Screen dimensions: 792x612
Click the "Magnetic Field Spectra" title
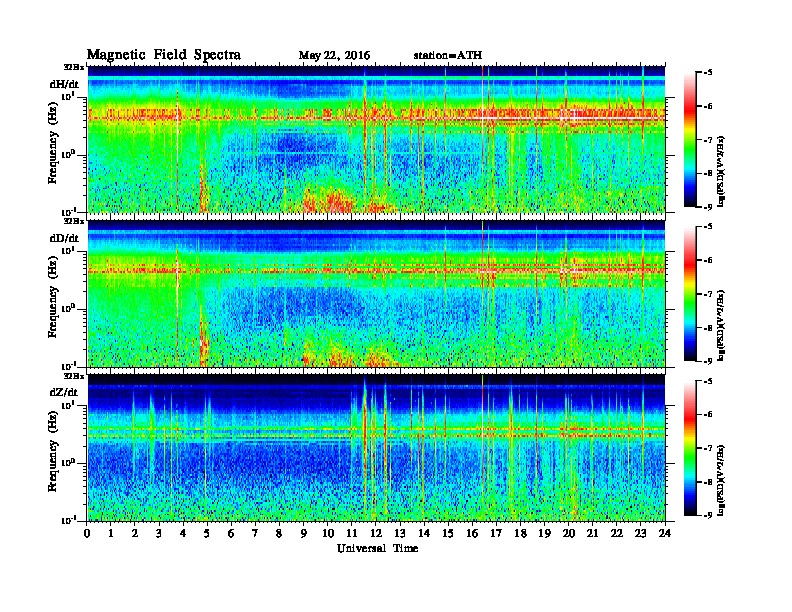[164, 55]
